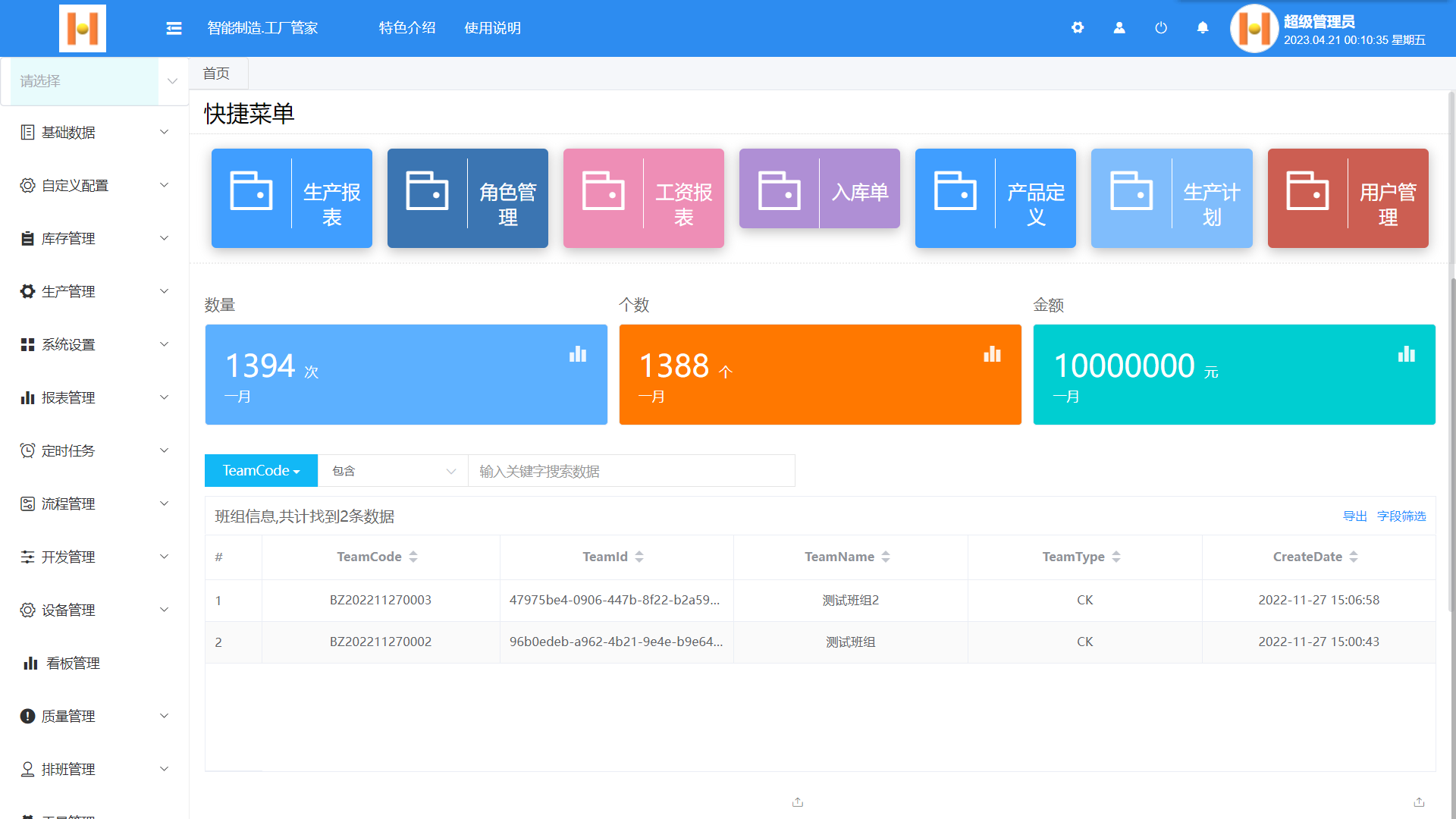The width and height of the screenshot is (1456, 819).
Task: Expand the 基础数据 sidebar section
Action: pyautogui.click(x=68, y=132)
